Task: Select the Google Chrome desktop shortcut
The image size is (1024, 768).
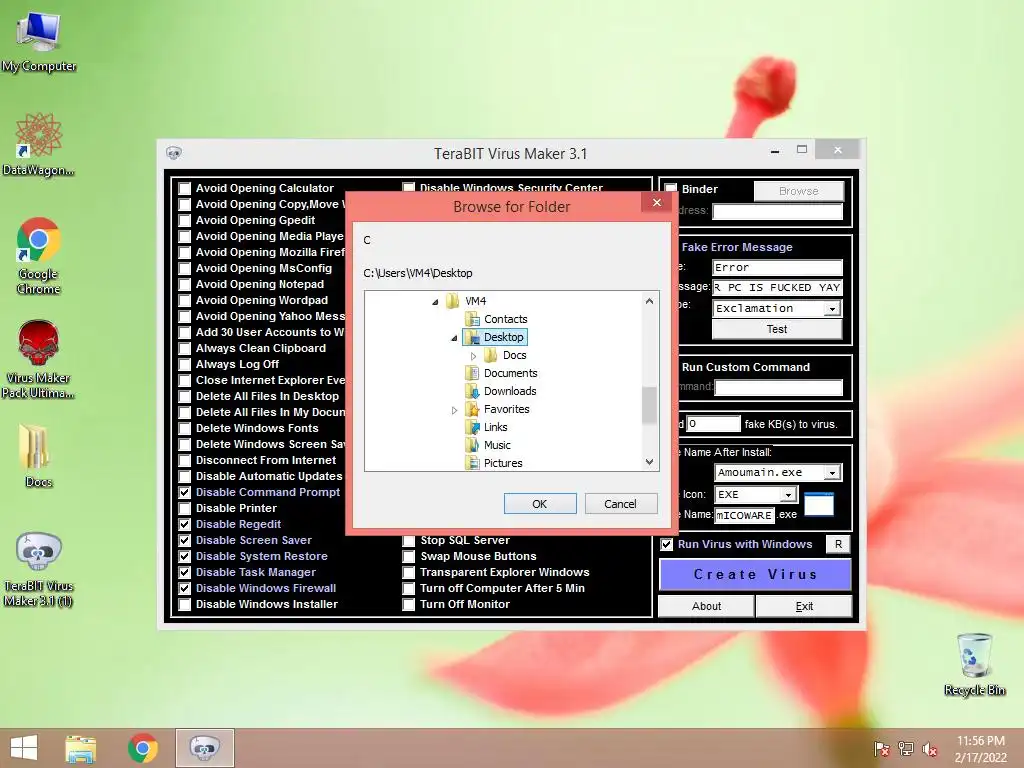Action: pos(39,255)
